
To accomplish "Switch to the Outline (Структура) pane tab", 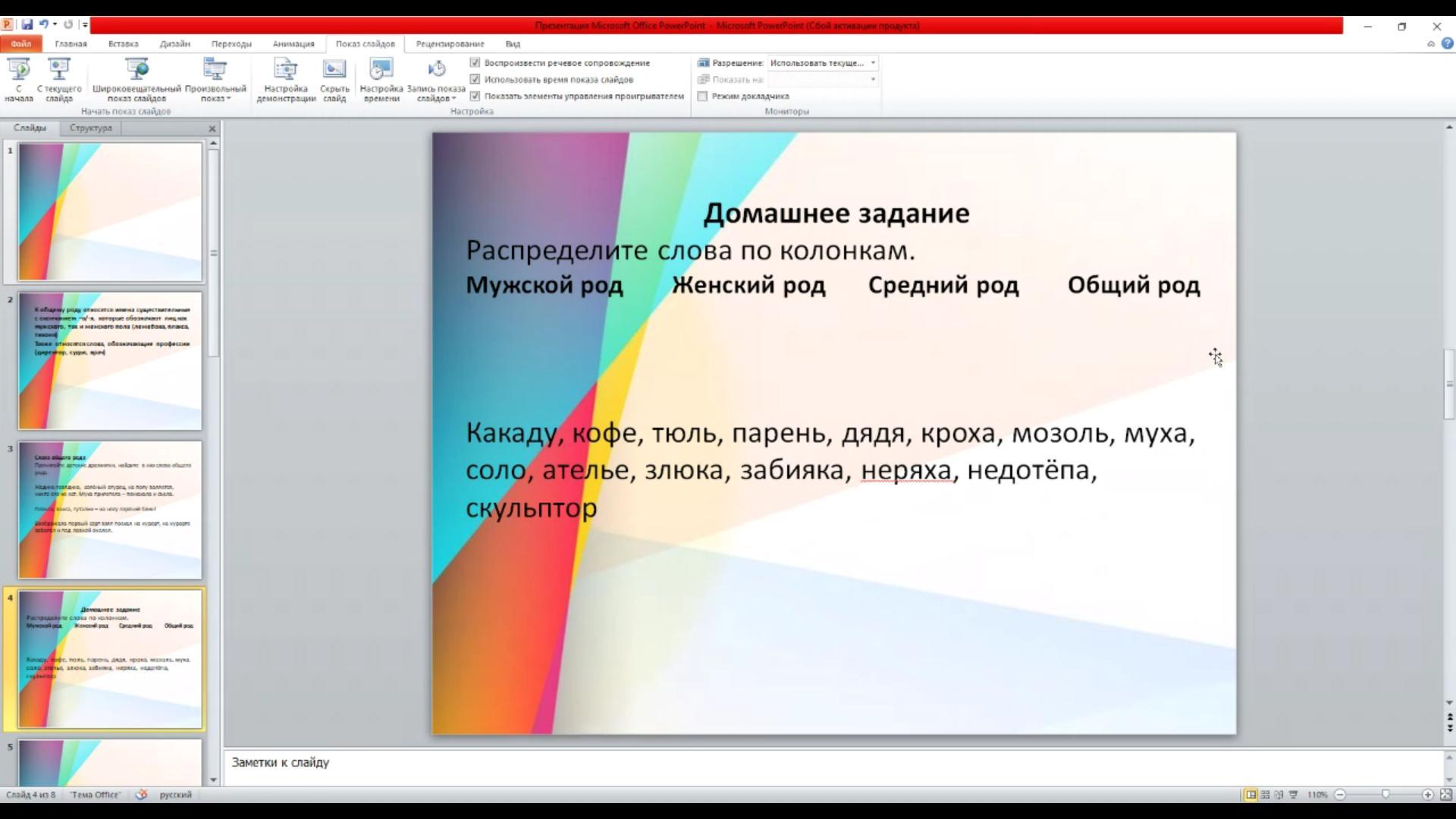I will (x=90, y=128).
